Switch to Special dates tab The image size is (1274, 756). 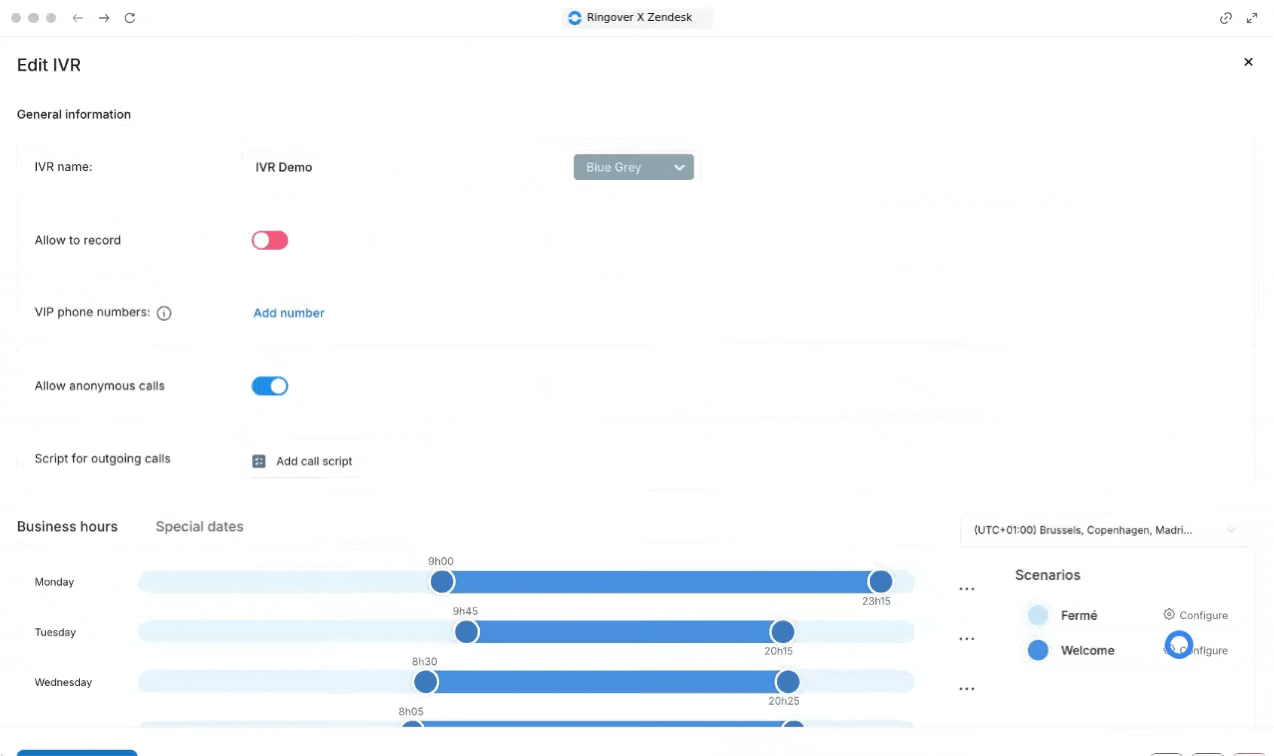(x=199, y=526)
